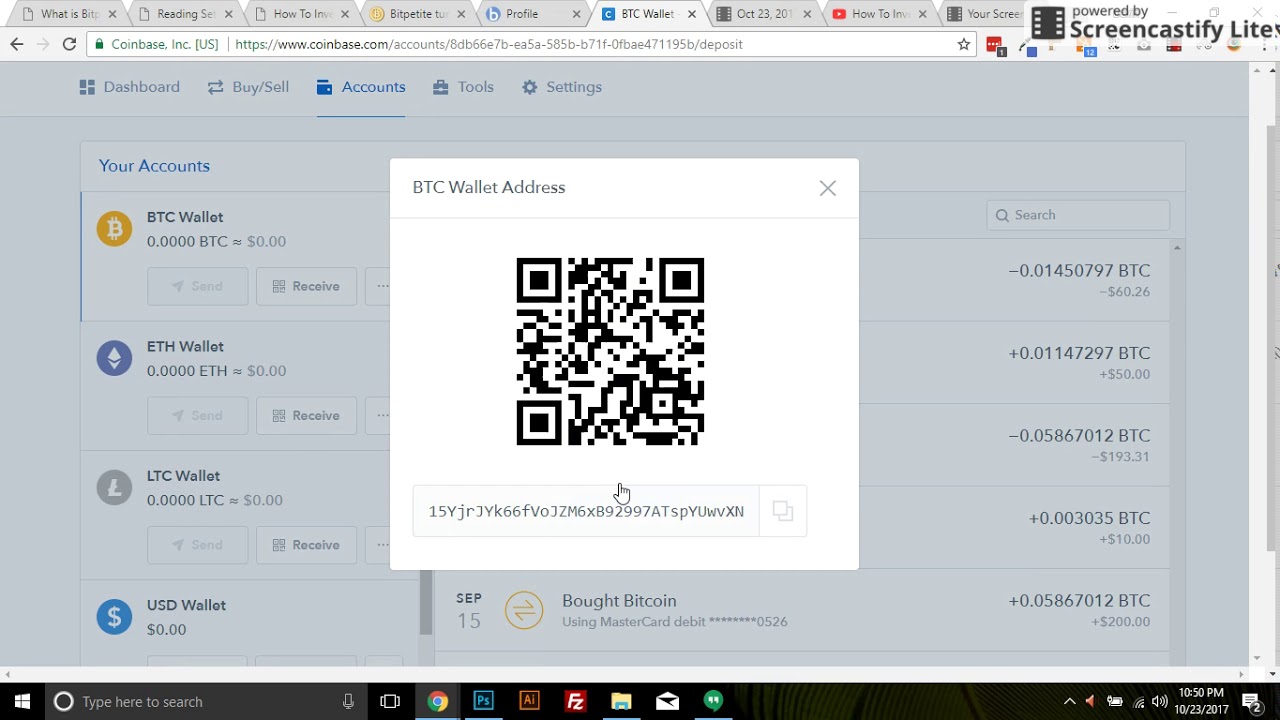Open the Action Center notifications
This screenshot has width=1280, height=720.
tap(1251, 701)
